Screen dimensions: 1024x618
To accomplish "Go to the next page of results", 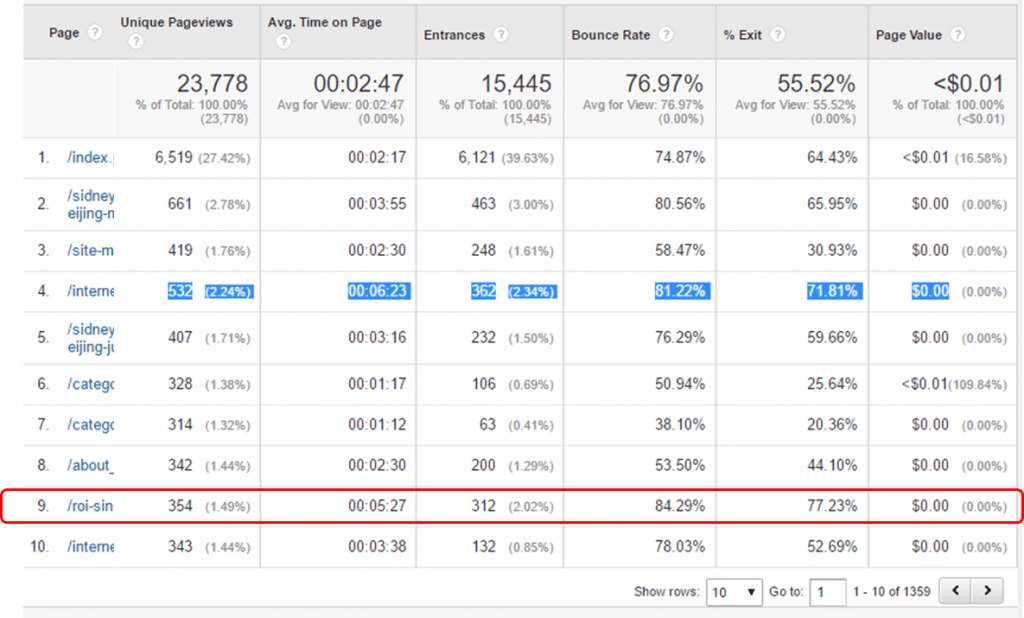I will tap(988, 591).
